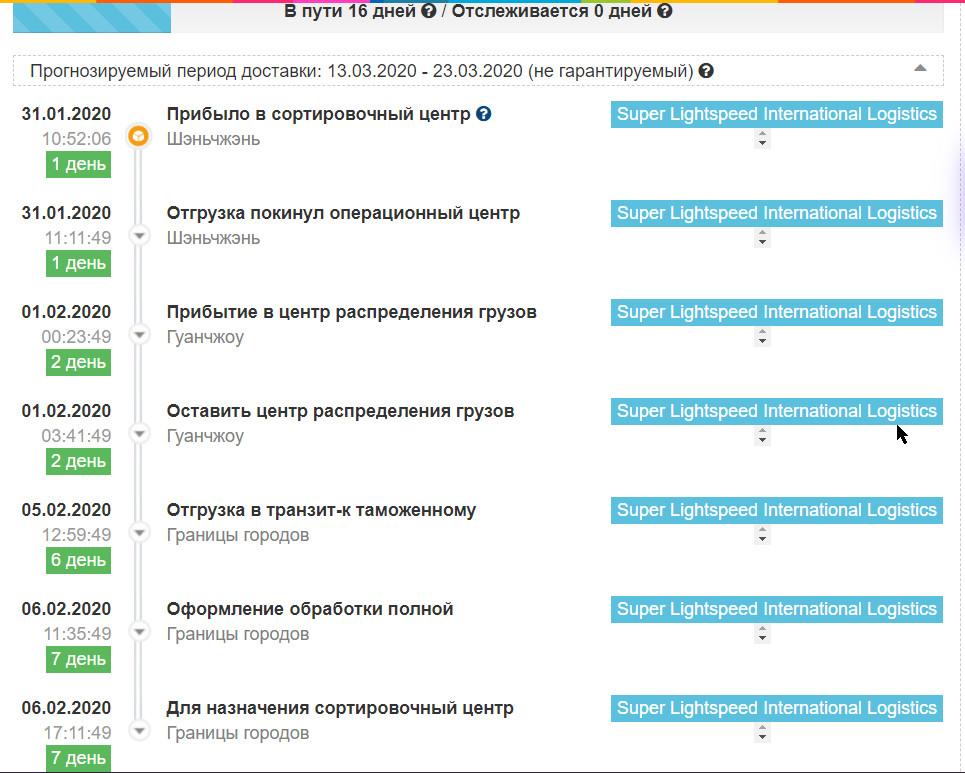Toggle stepper under carrier at 00:23:49 row
This screenshot has width=965, height=773.
pos(763,337)
